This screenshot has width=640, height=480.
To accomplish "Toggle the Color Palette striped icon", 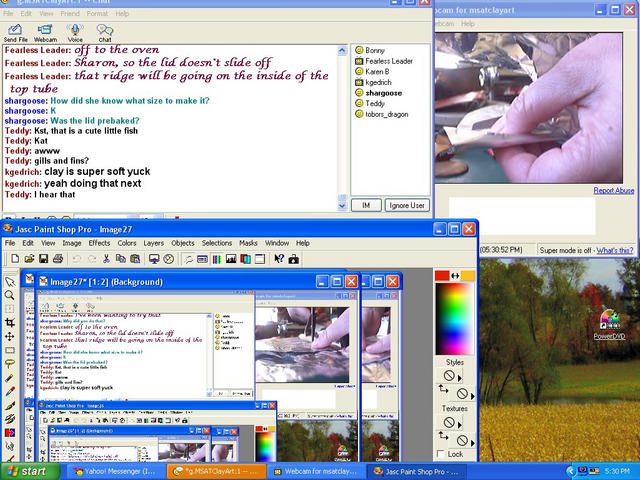I will (x=217, y=259).
